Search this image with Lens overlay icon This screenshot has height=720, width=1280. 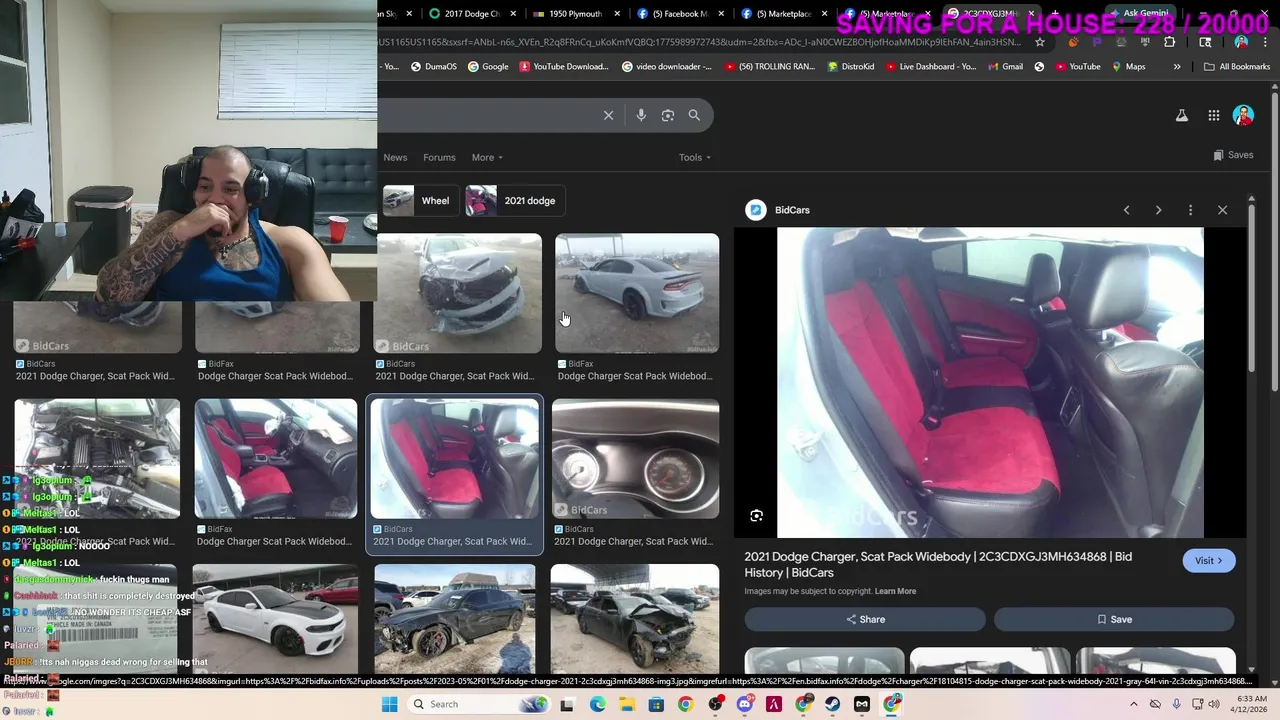coord(756,516)
